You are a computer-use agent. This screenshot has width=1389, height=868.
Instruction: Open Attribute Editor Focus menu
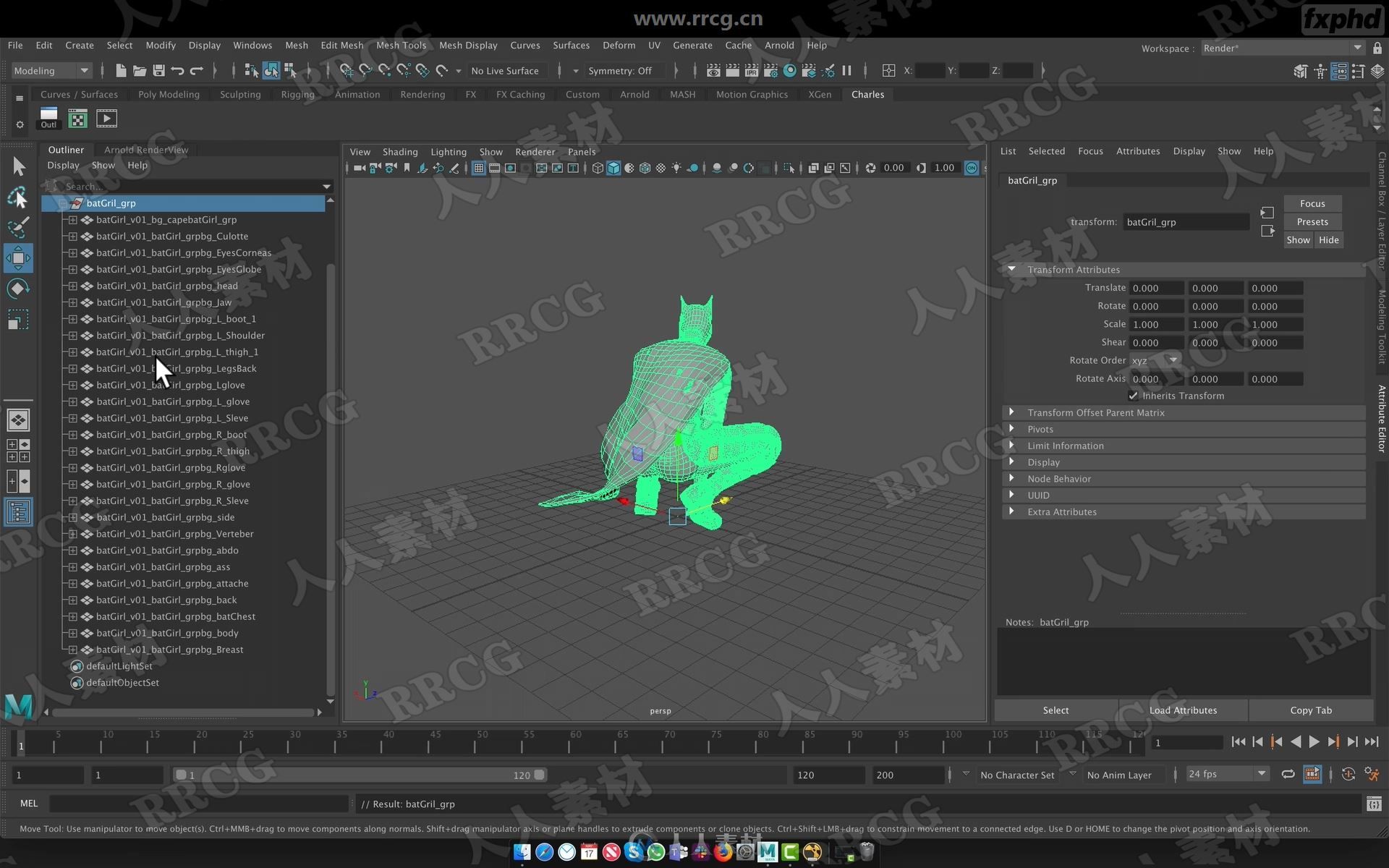(x=1090, y=150)
